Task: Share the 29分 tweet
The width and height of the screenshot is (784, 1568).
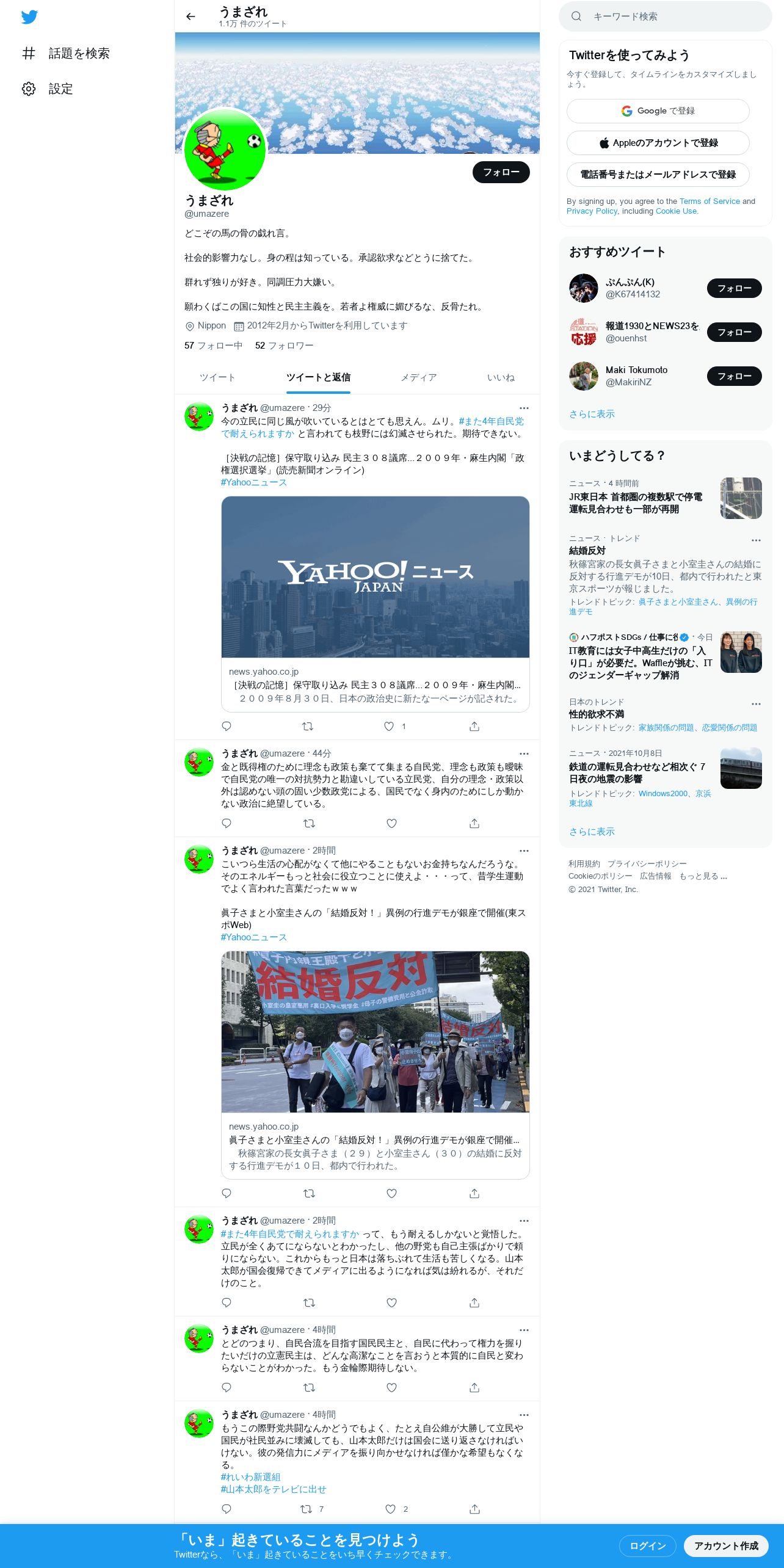Action: [x=474, y=726]
